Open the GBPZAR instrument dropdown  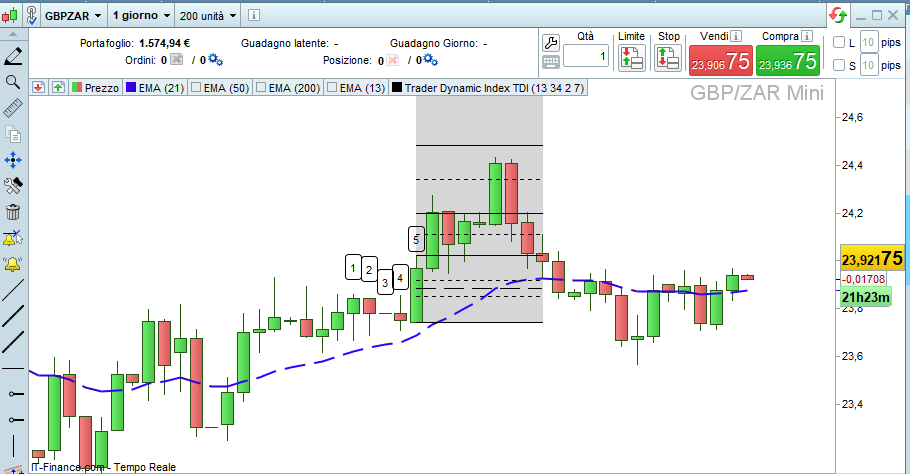(73, 16)
